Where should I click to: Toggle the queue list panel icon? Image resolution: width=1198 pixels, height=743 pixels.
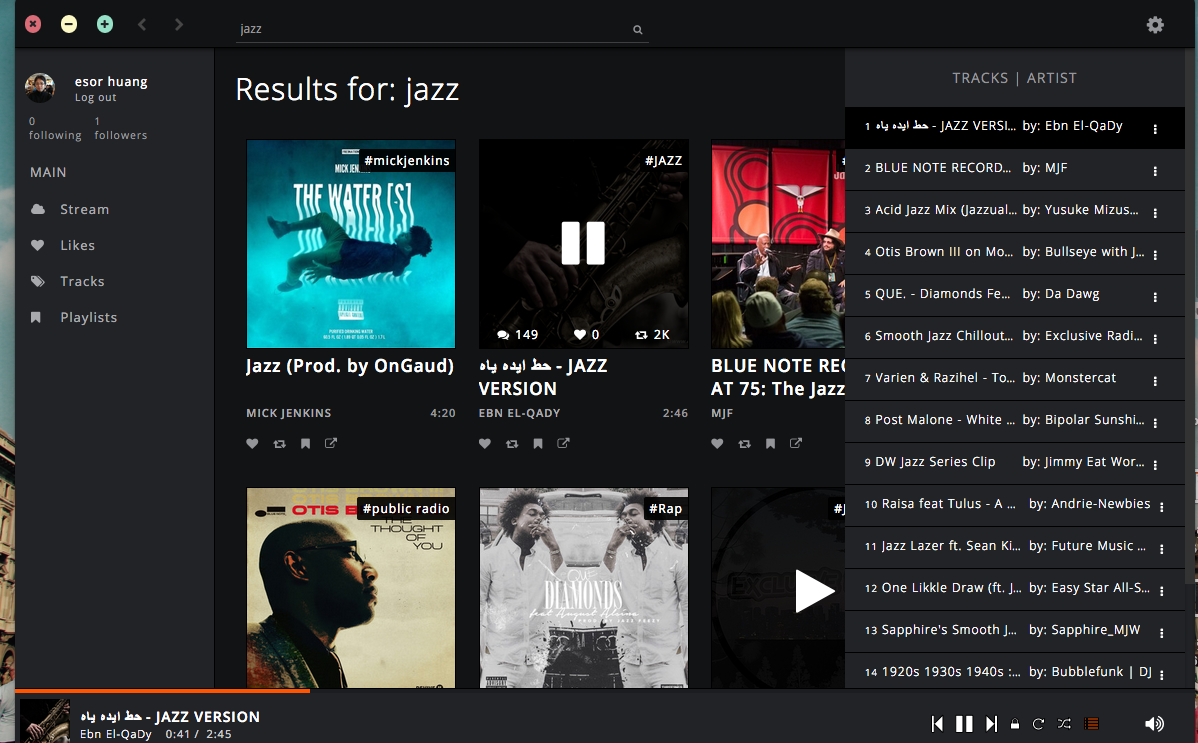1092,723
